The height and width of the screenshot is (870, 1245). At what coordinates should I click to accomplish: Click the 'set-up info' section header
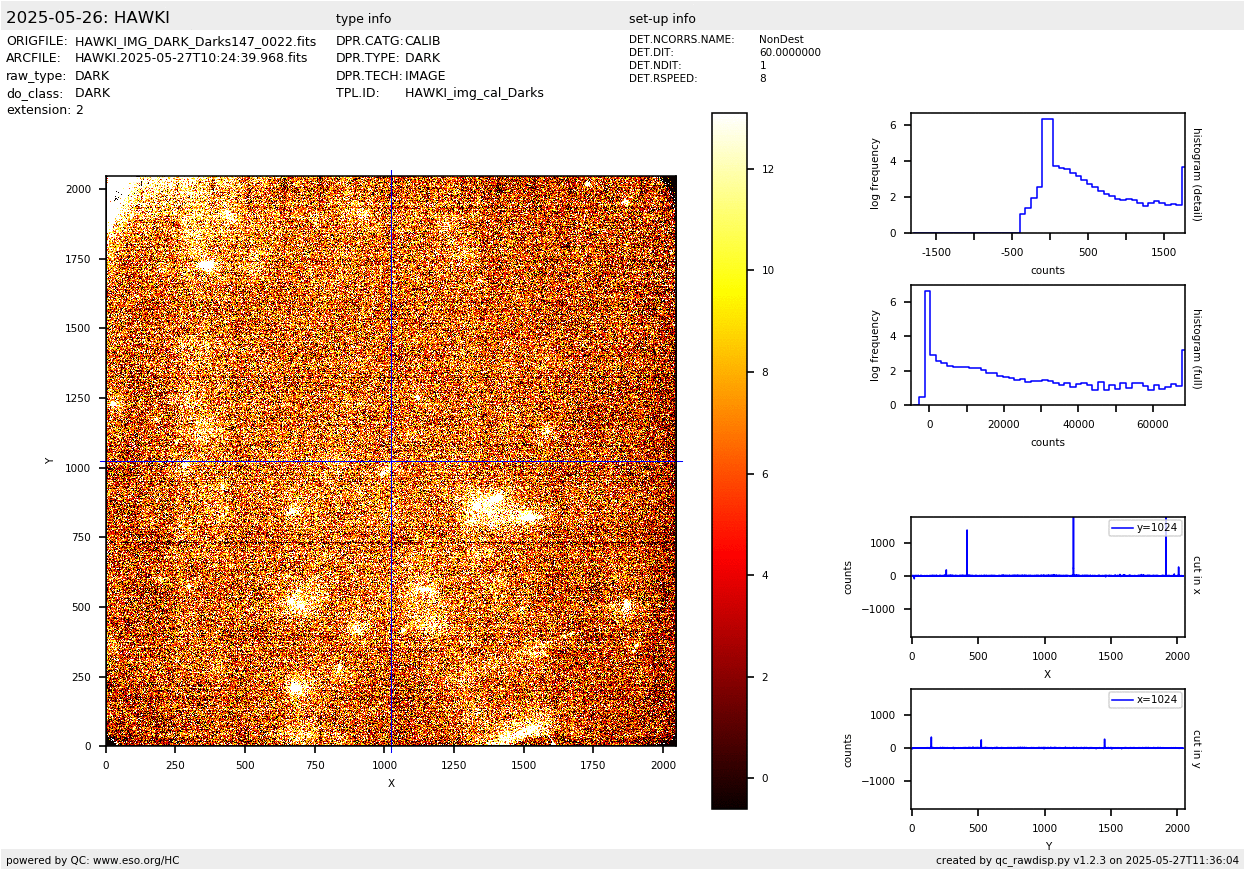tap(662, 19)
